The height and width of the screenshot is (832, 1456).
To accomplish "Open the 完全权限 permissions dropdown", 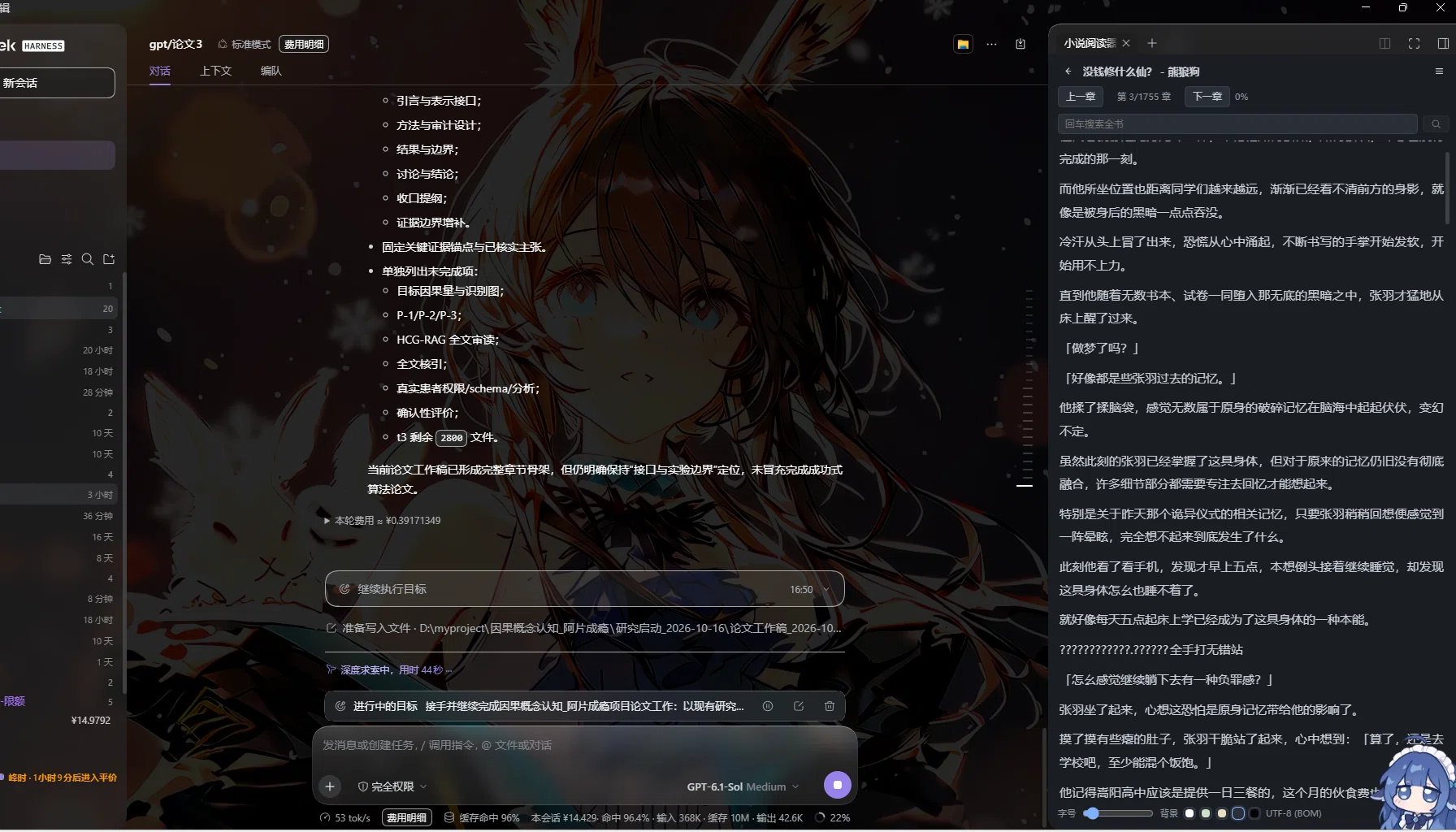I will point(392,786).
